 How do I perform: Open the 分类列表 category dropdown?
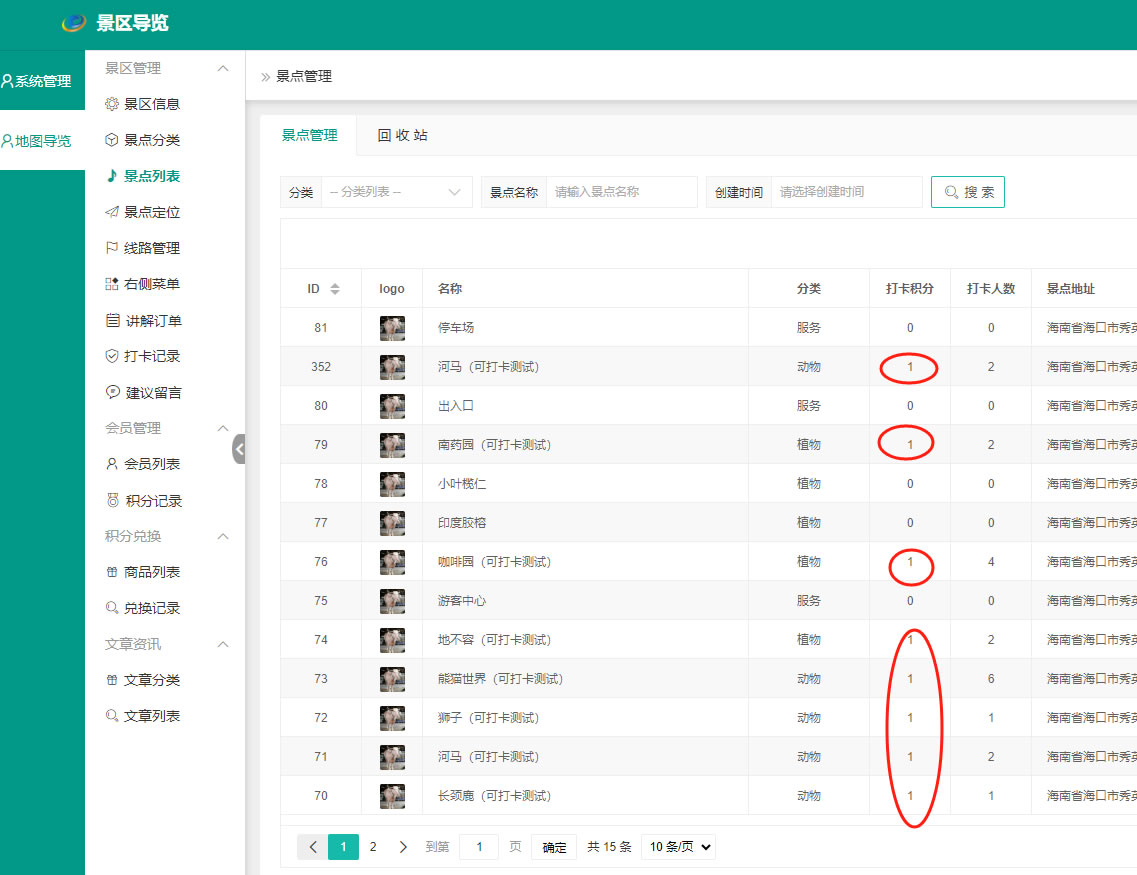(397, 192)
